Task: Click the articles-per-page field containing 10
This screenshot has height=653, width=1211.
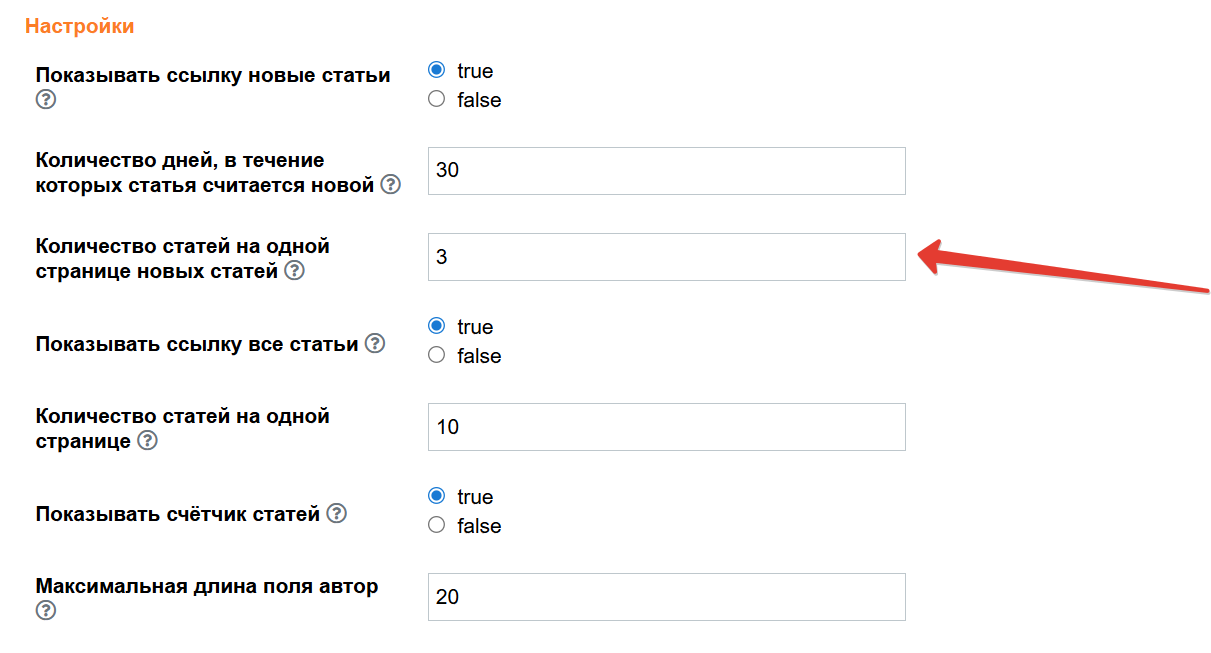Action: (666, 427)
